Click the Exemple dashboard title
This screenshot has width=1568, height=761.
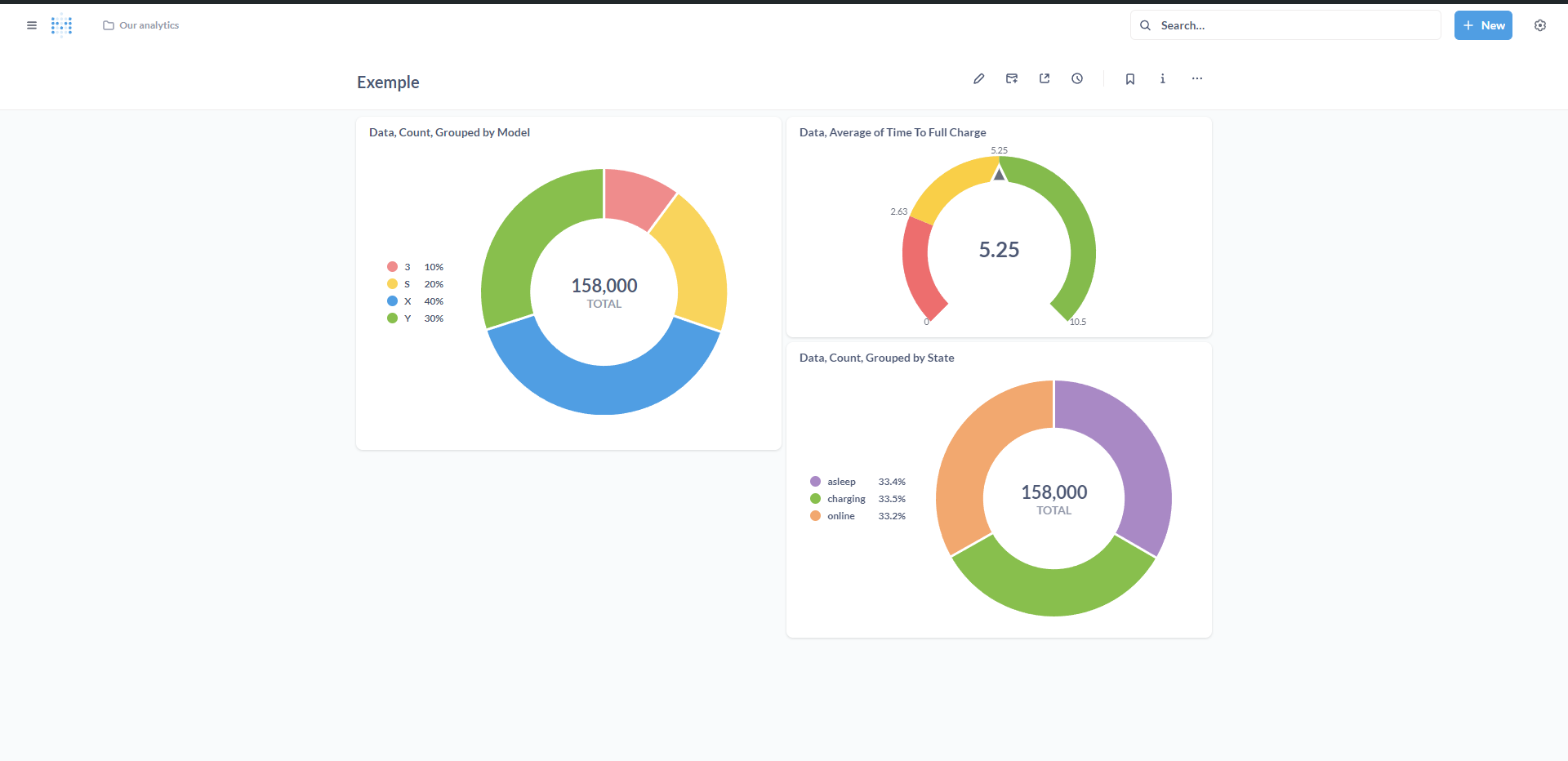[x=388, y=82]
